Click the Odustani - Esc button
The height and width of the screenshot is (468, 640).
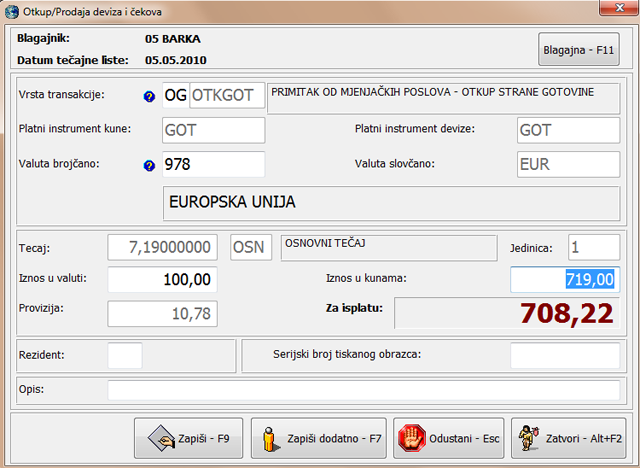click(x=447, y=438)
